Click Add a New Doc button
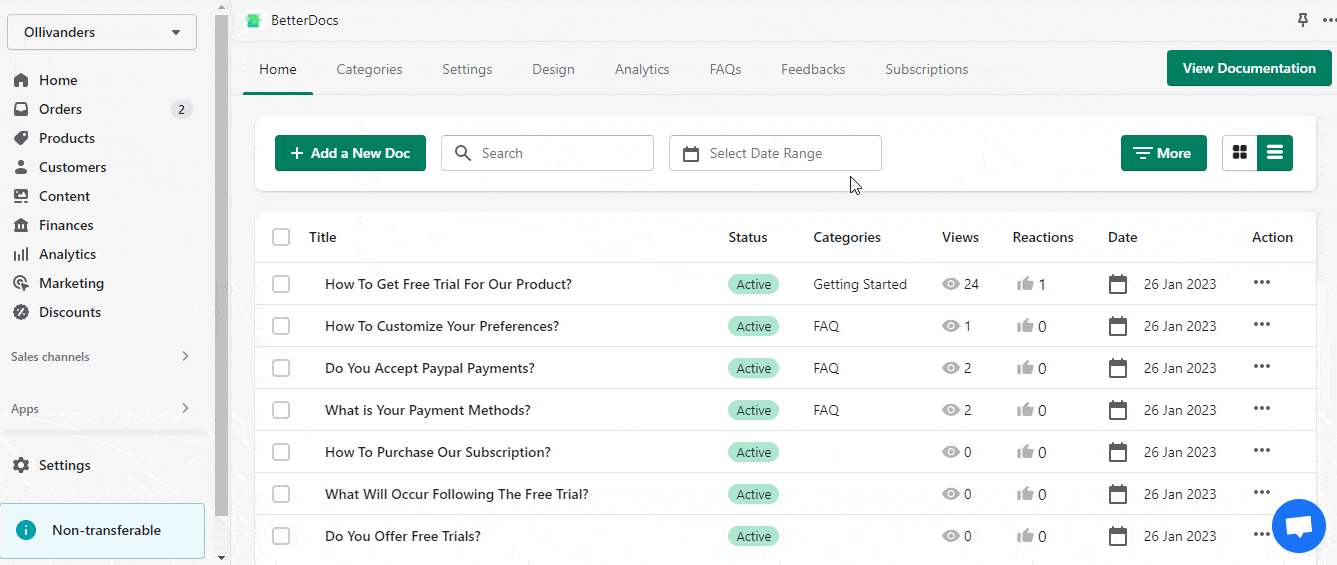 point(350,153)
